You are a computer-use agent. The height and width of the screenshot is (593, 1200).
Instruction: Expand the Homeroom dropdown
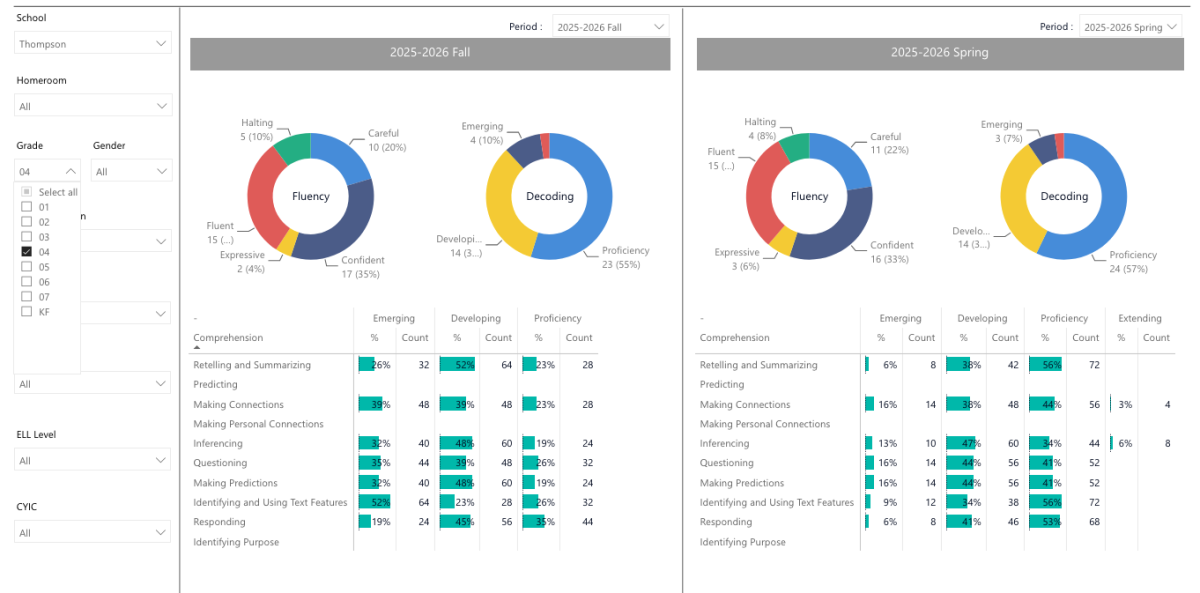tap(93, 105)
